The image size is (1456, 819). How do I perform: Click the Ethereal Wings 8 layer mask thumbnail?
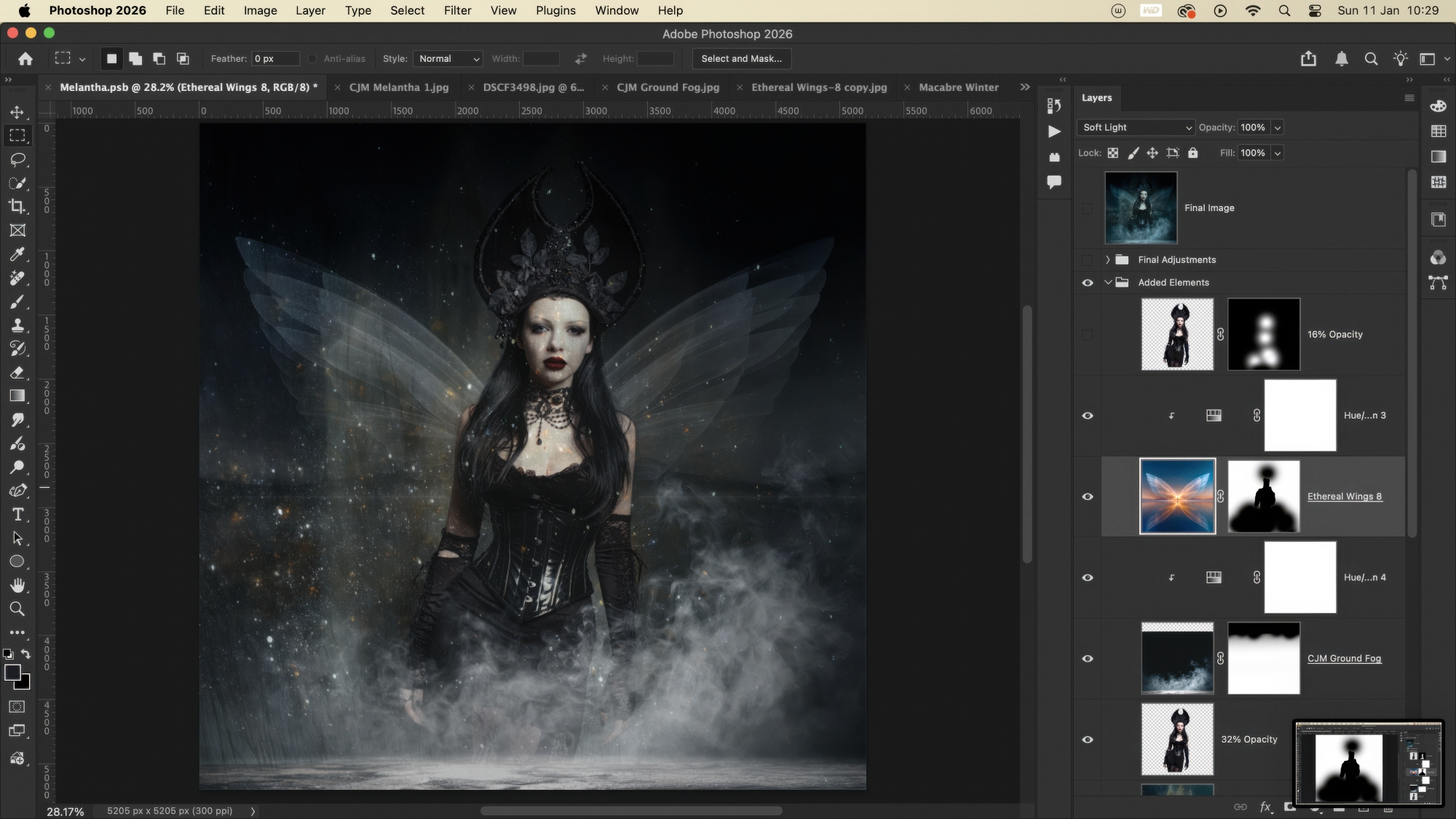[1264, 496]
